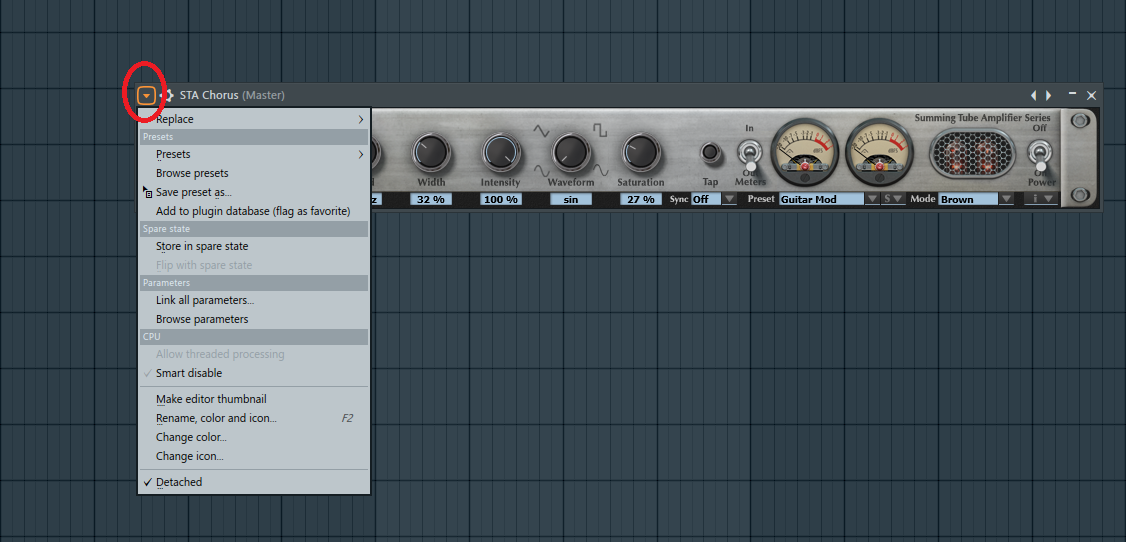
Task: Click the Intensity 100 % value field
Action: (501, 200)
